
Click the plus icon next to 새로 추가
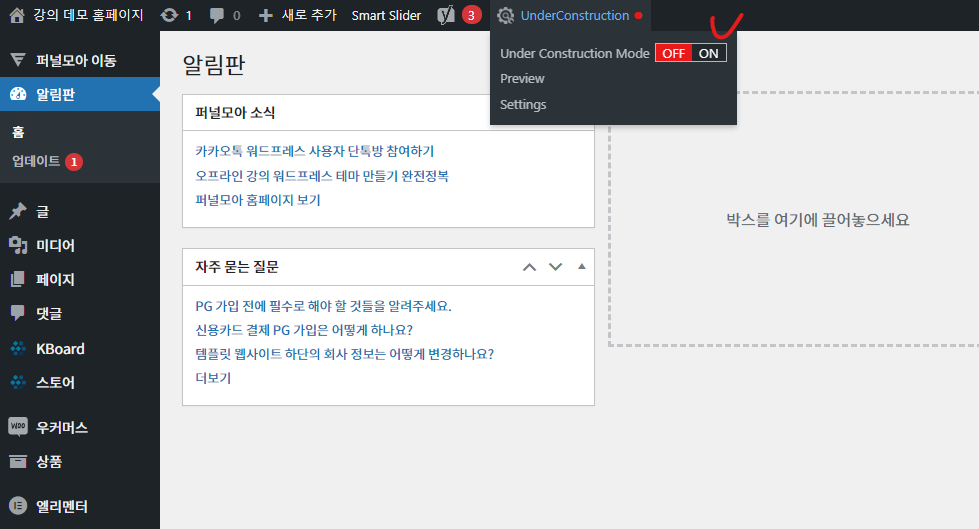266,16
